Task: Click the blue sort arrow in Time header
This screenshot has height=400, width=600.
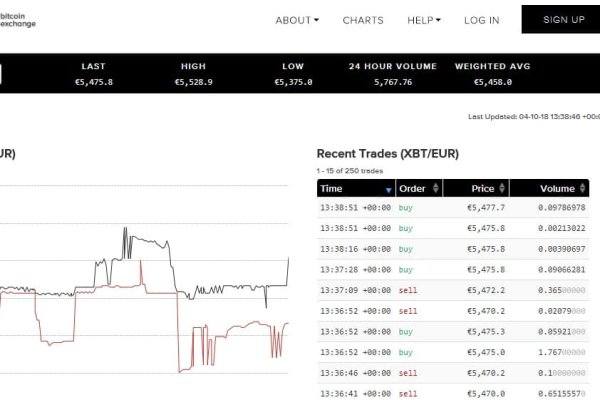Action: click(x=388, y=189)
